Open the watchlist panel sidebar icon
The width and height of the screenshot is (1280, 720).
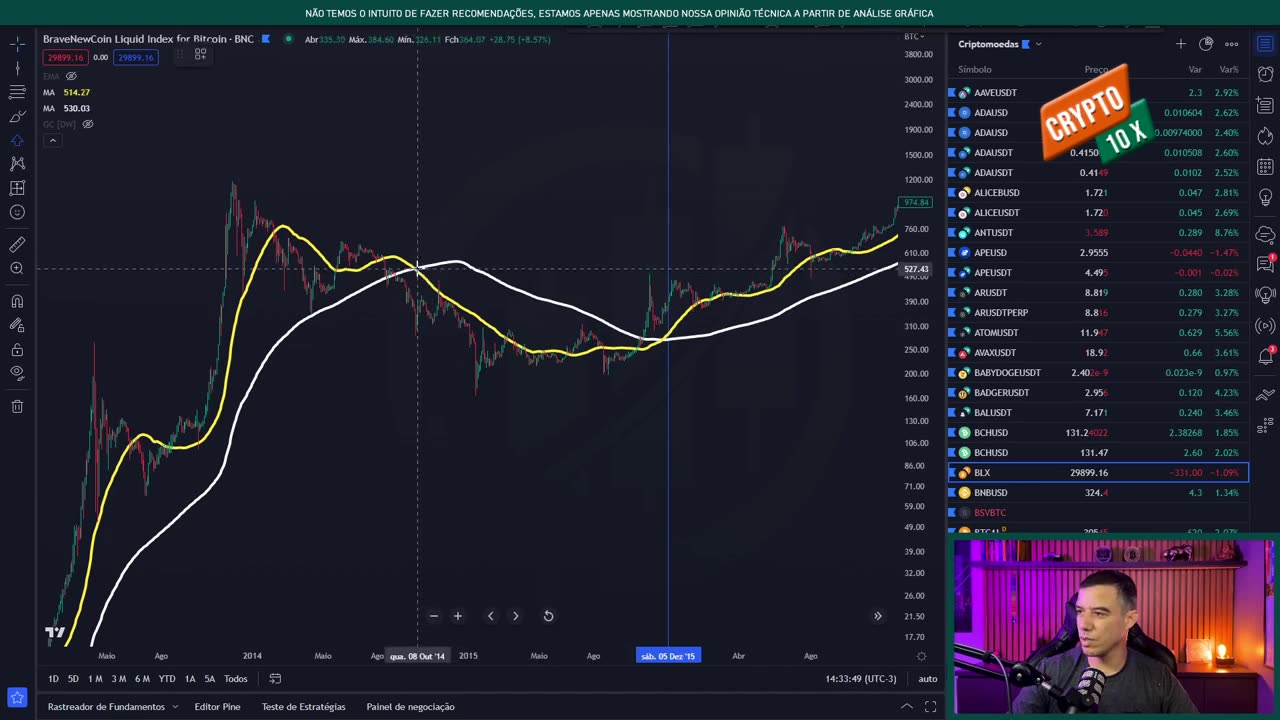point(1265,44)
